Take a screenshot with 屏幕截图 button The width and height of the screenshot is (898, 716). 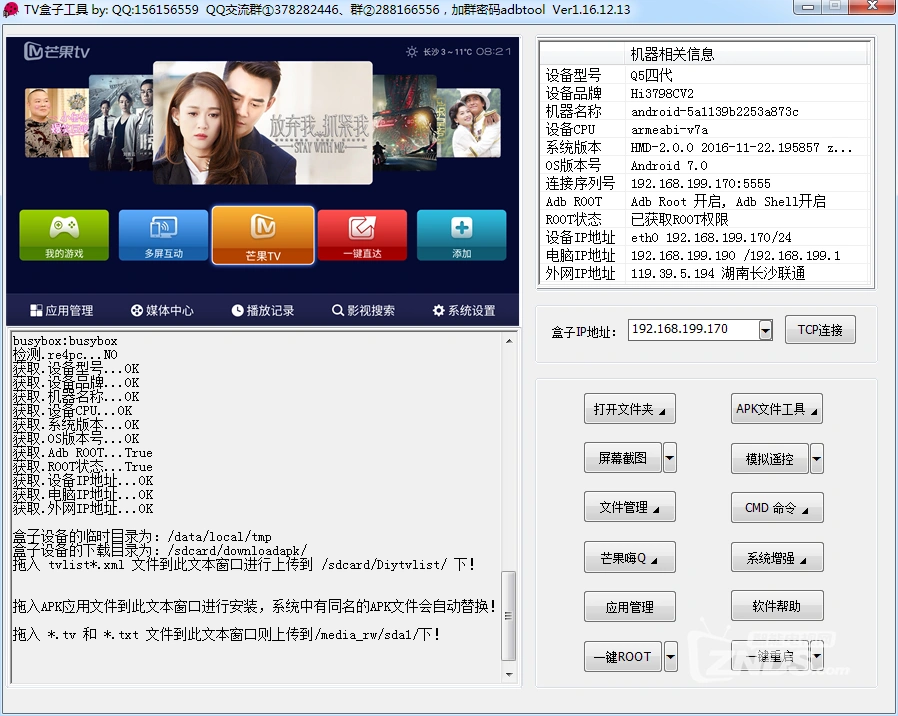click(x=623, y=458)
